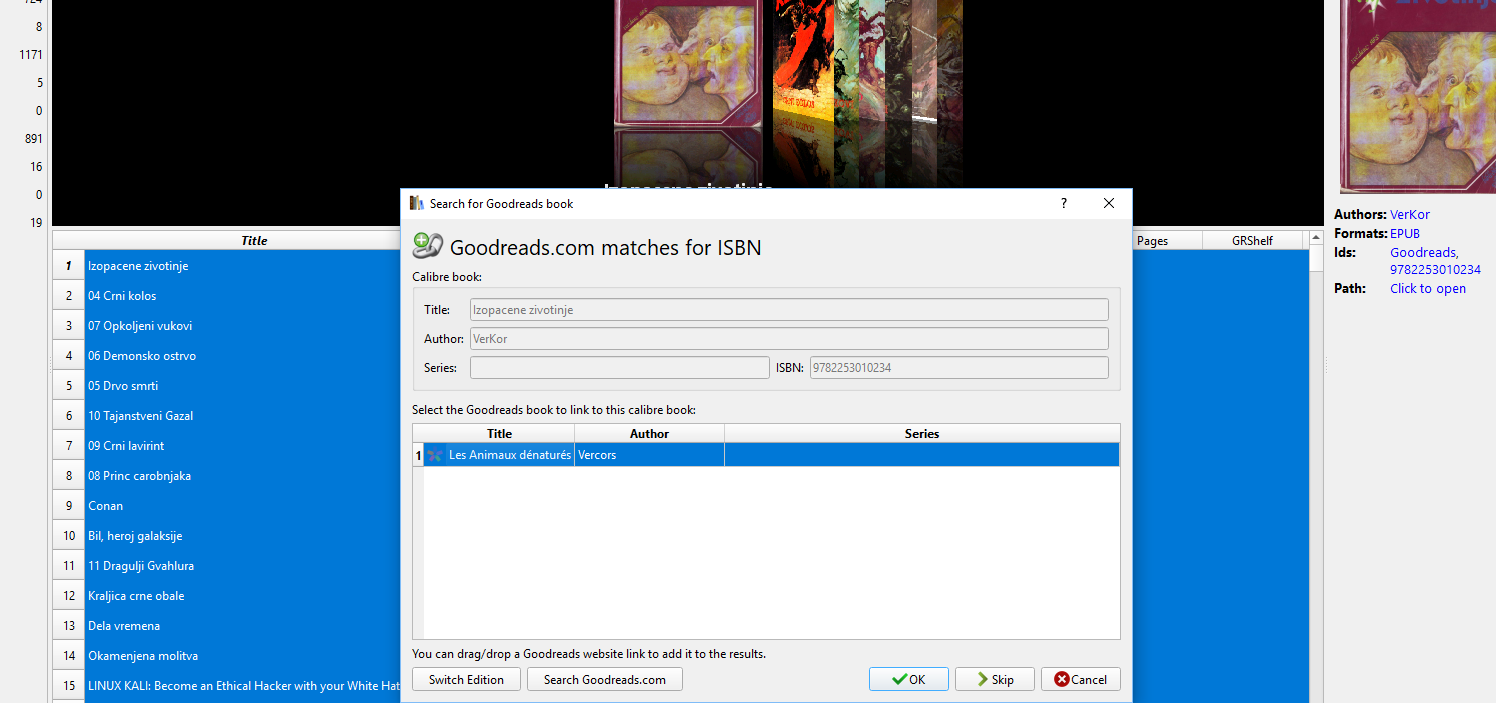Select the book 11 Dragulji Gvahlura
The height and width of the screenshot is (703, 1496).
pyautogui.click(x=141, y=566)
